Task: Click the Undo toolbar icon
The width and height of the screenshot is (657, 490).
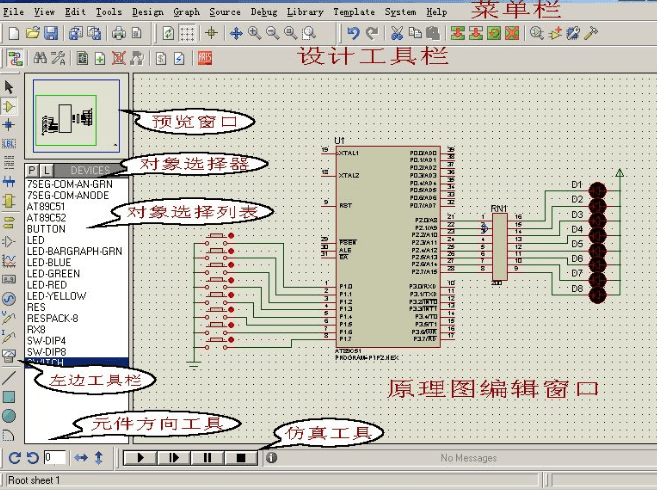Action: tap(354, 33)
